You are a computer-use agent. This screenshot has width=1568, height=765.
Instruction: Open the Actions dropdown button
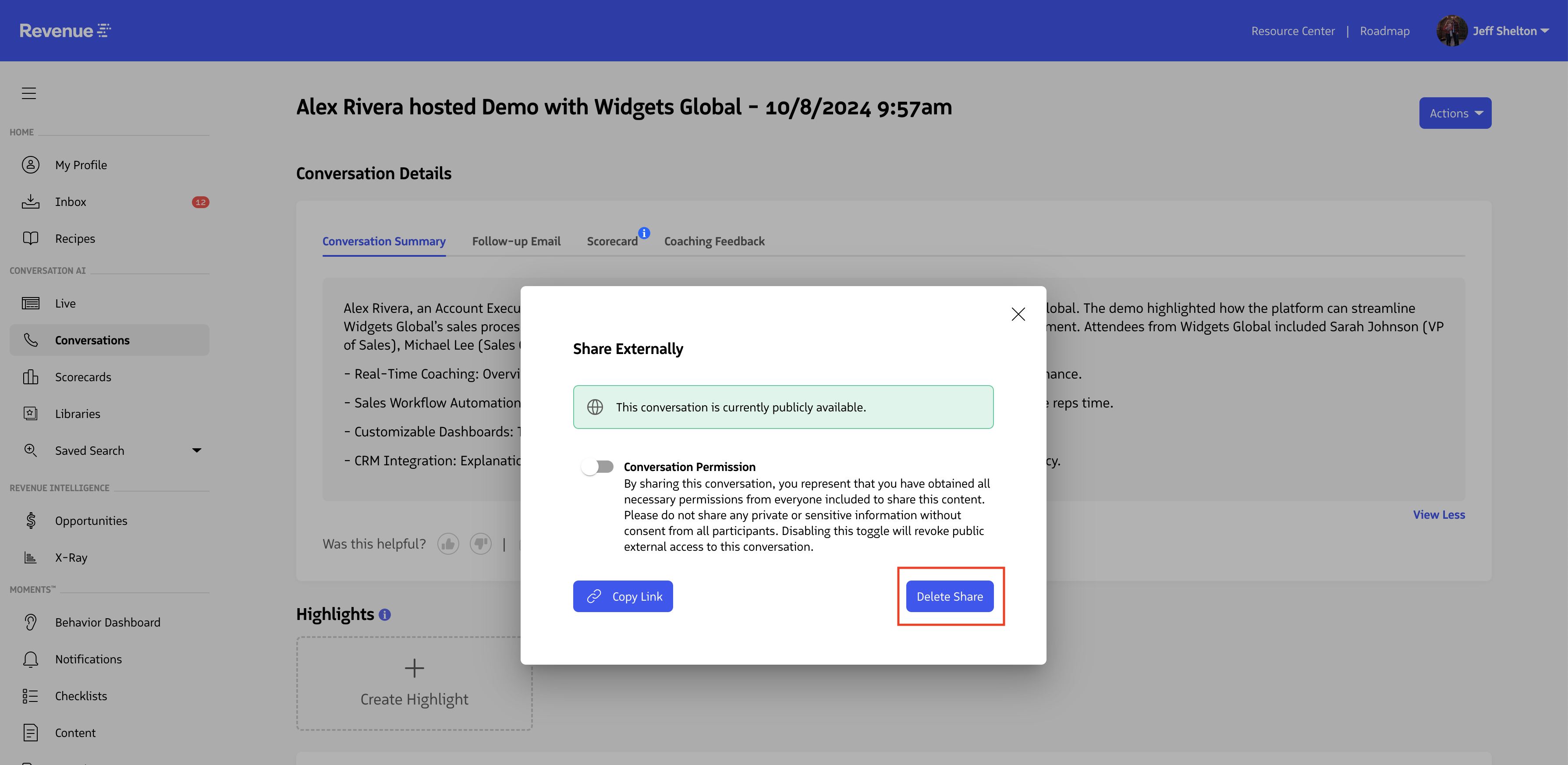click(x=1455, y=113)
